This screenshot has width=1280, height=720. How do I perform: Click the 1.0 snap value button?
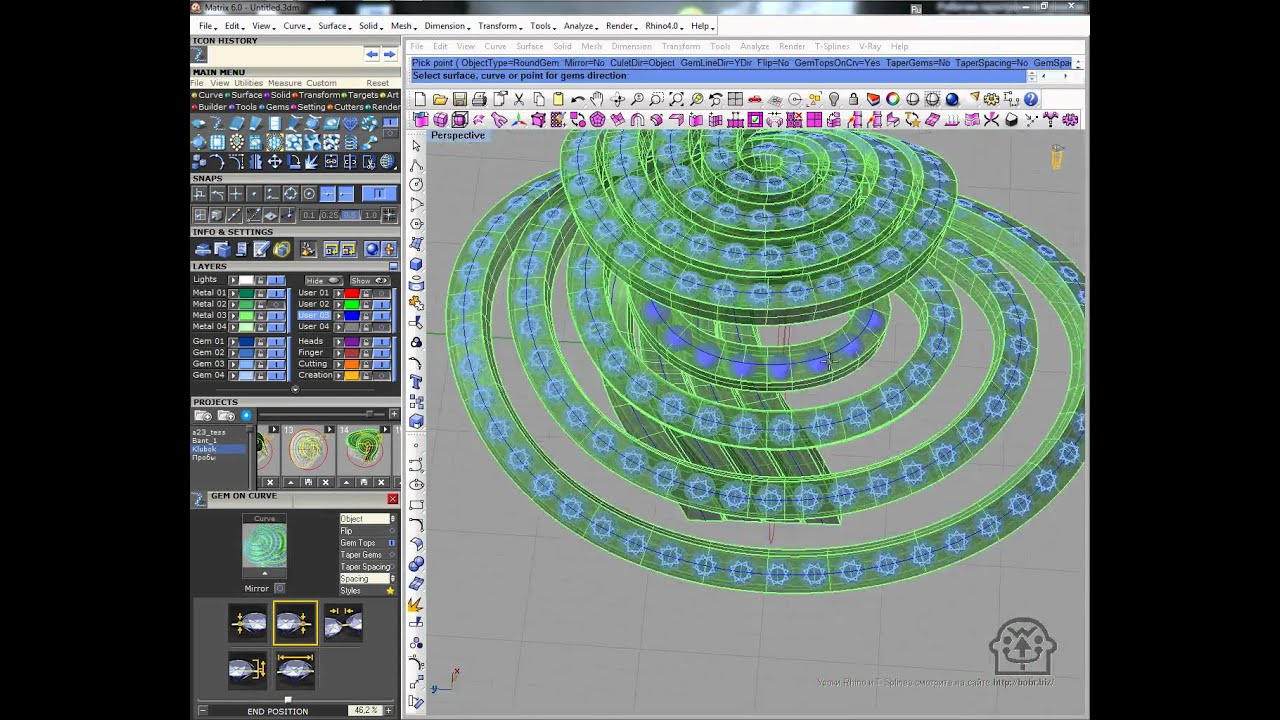click(371, 215)
